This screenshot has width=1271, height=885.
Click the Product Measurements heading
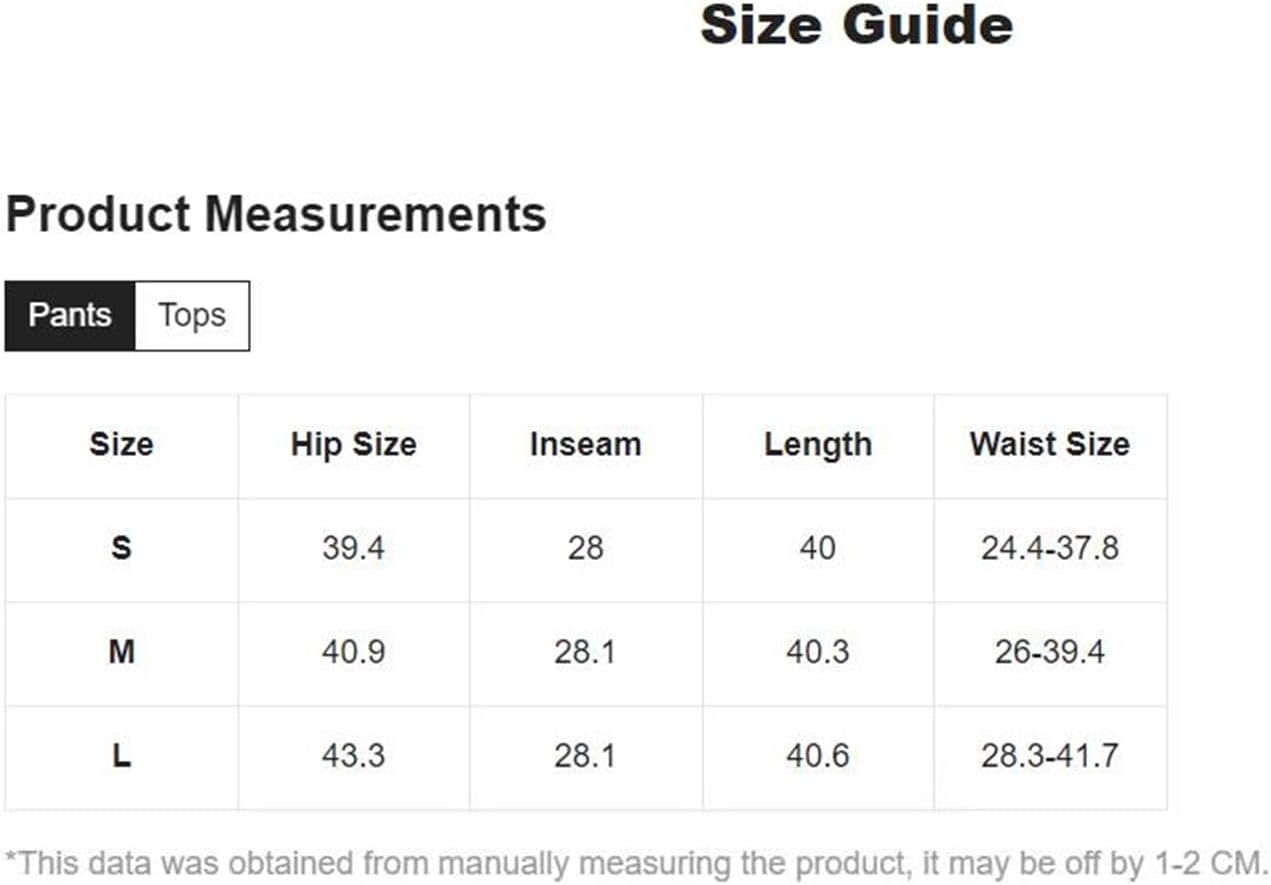pyautogui.click(x=276, y=214)
